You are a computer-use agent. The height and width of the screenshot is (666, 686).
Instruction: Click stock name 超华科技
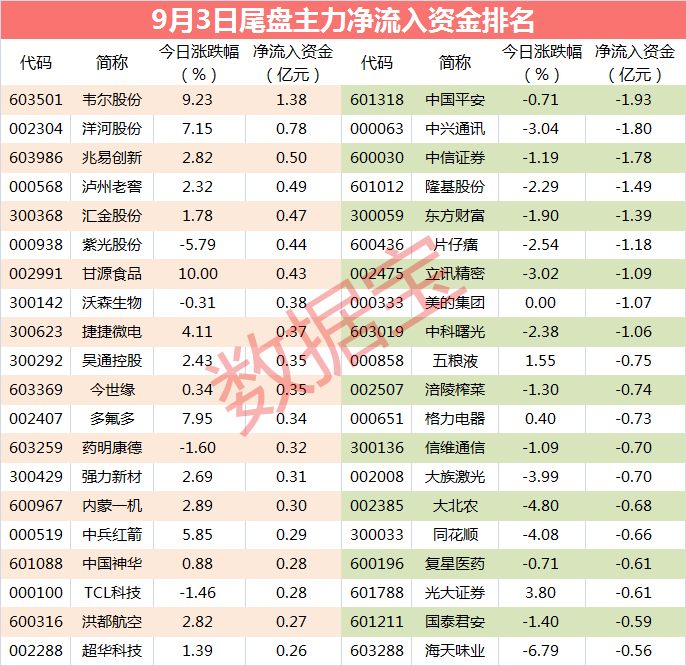[x=112, y=651]
